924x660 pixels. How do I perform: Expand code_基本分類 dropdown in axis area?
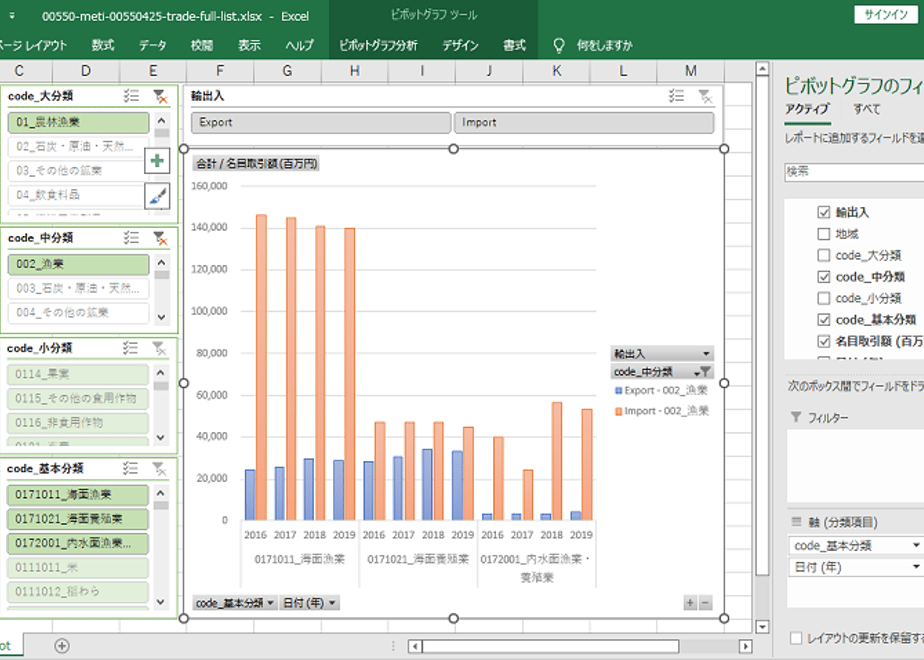(x=916, y=546)
